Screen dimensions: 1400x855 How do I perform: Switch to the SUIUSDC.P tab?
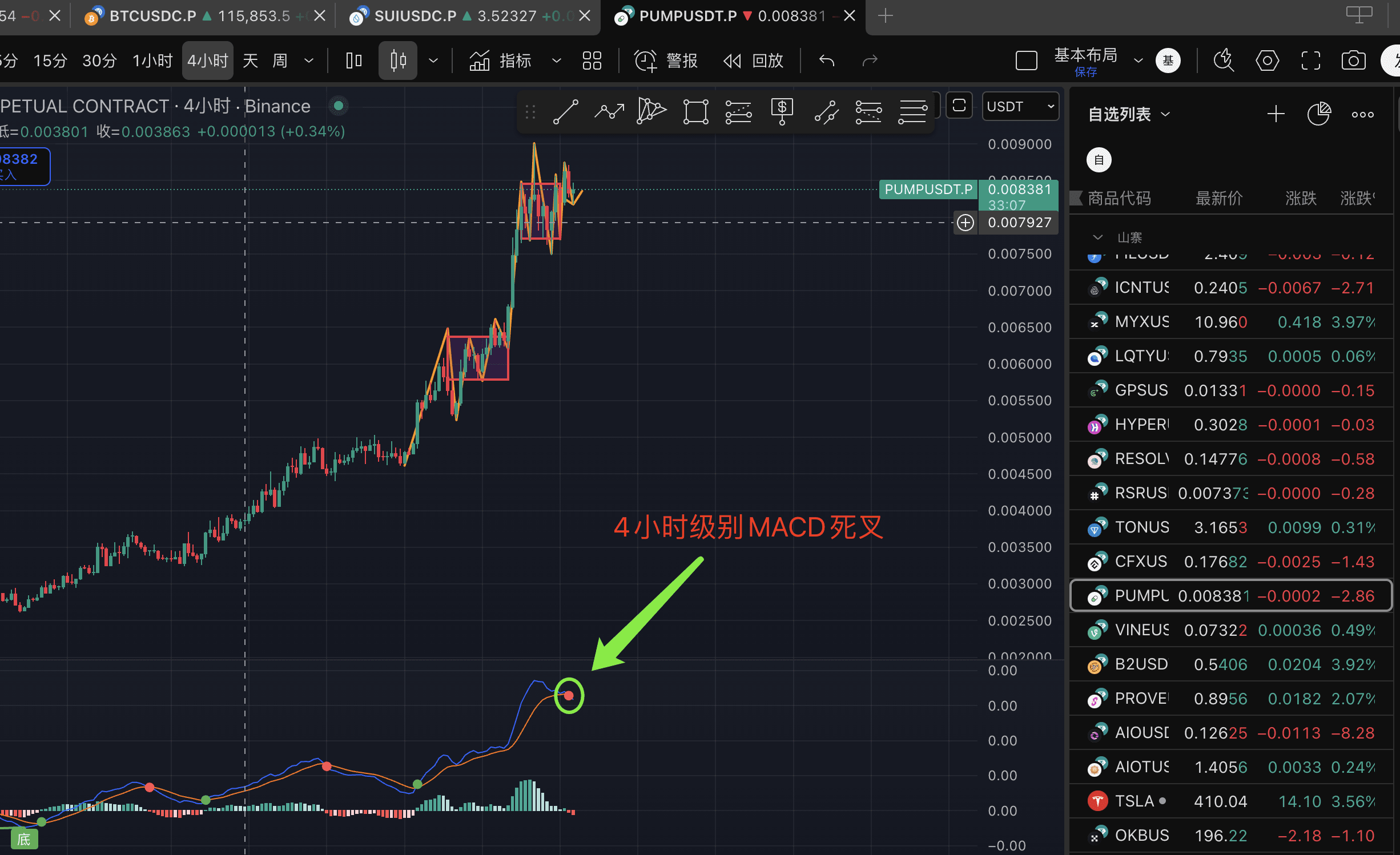(468, 16)
